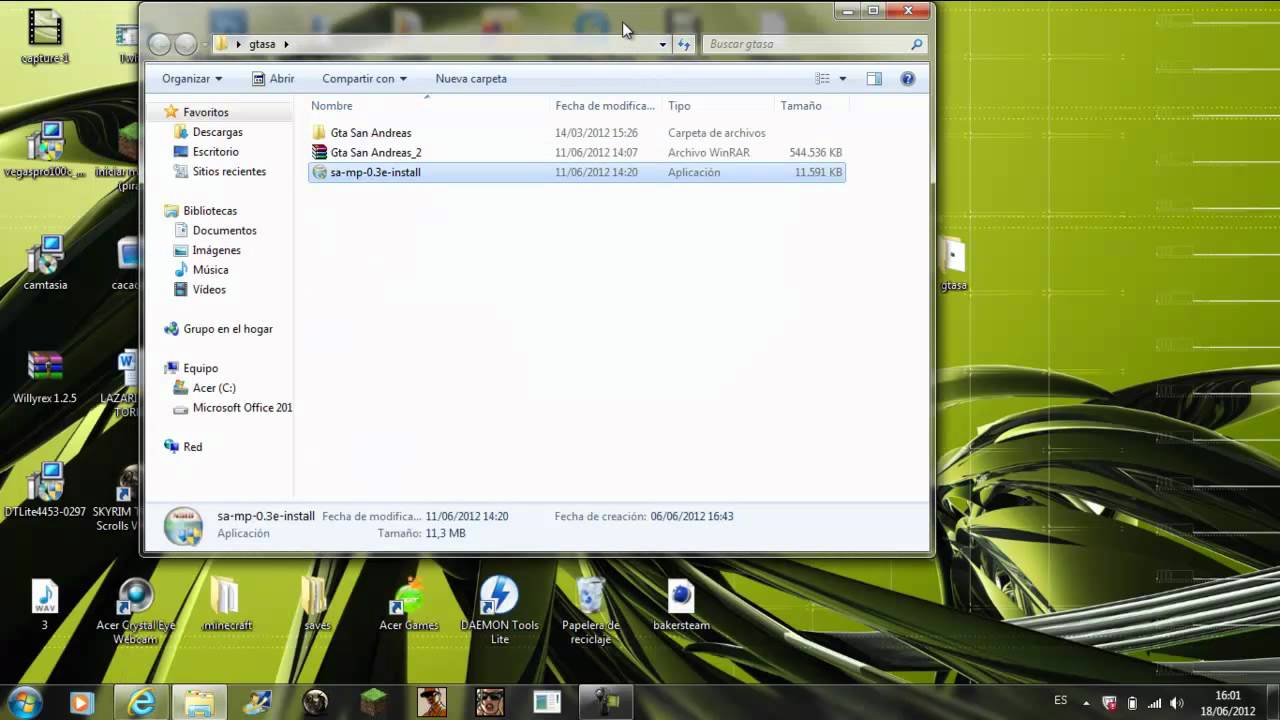Viewport: 1280px width, 720px height.
Task: Click the Nueva carpeta button
Action: pos(471,79)
